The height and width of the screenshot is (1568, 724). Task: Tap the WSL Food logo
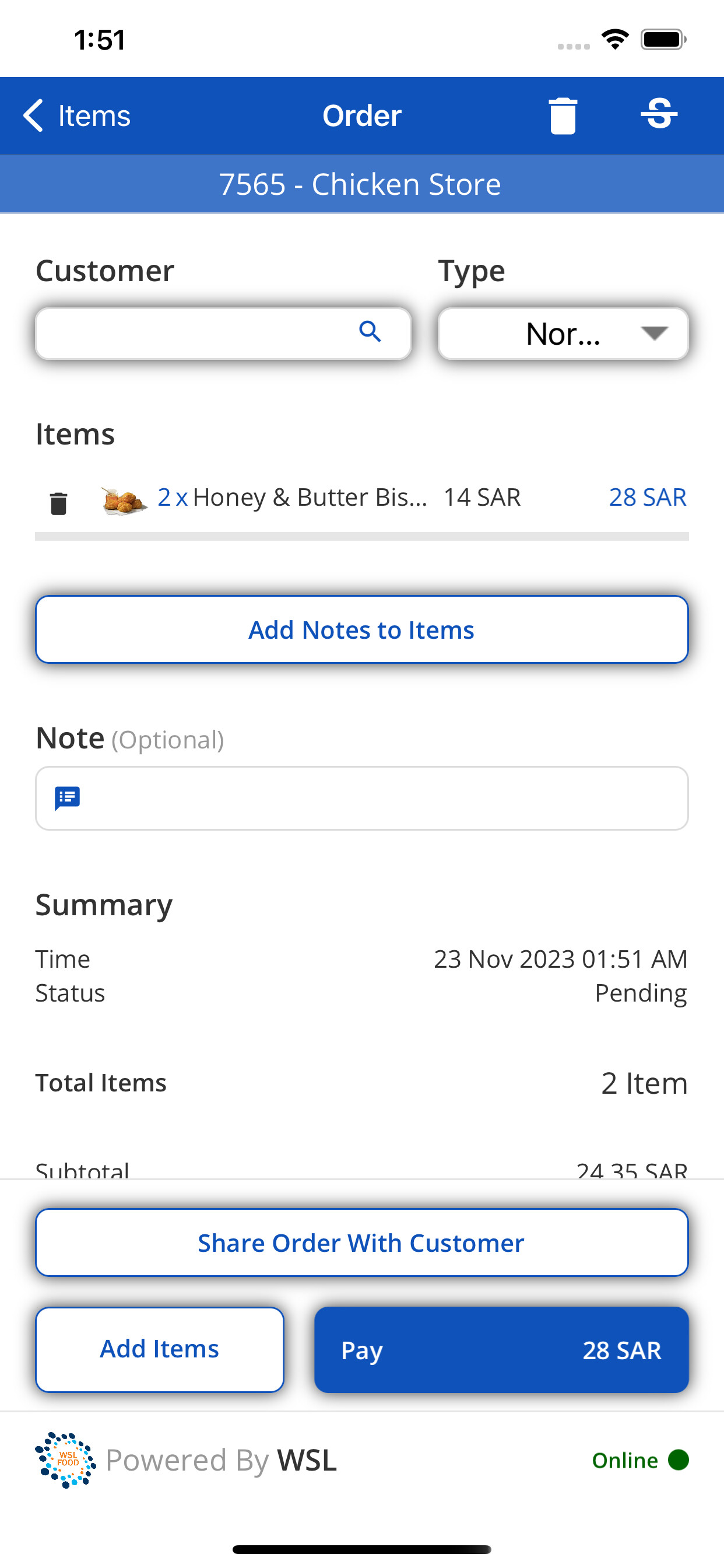pos(66,1459)
